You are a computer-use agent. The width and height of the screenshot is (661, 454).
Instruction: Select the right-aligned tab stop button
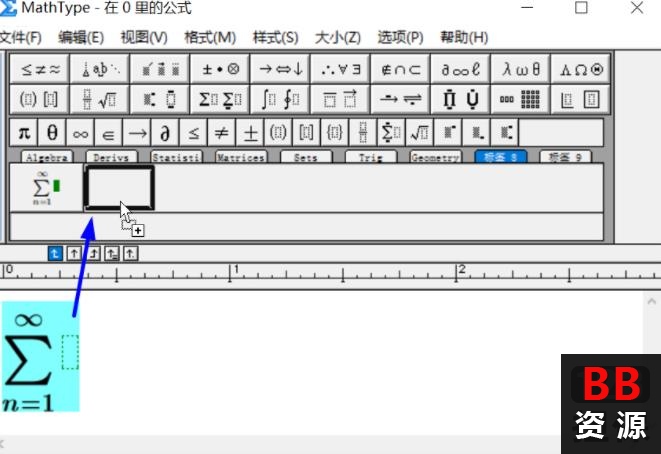coord(93,253)
